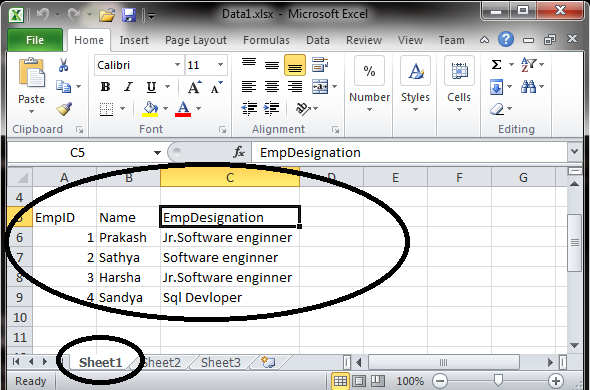The height and width of the screenshot is (390, 590).
Task: Switch to Page Layout view icon
Action: (359, 381)
